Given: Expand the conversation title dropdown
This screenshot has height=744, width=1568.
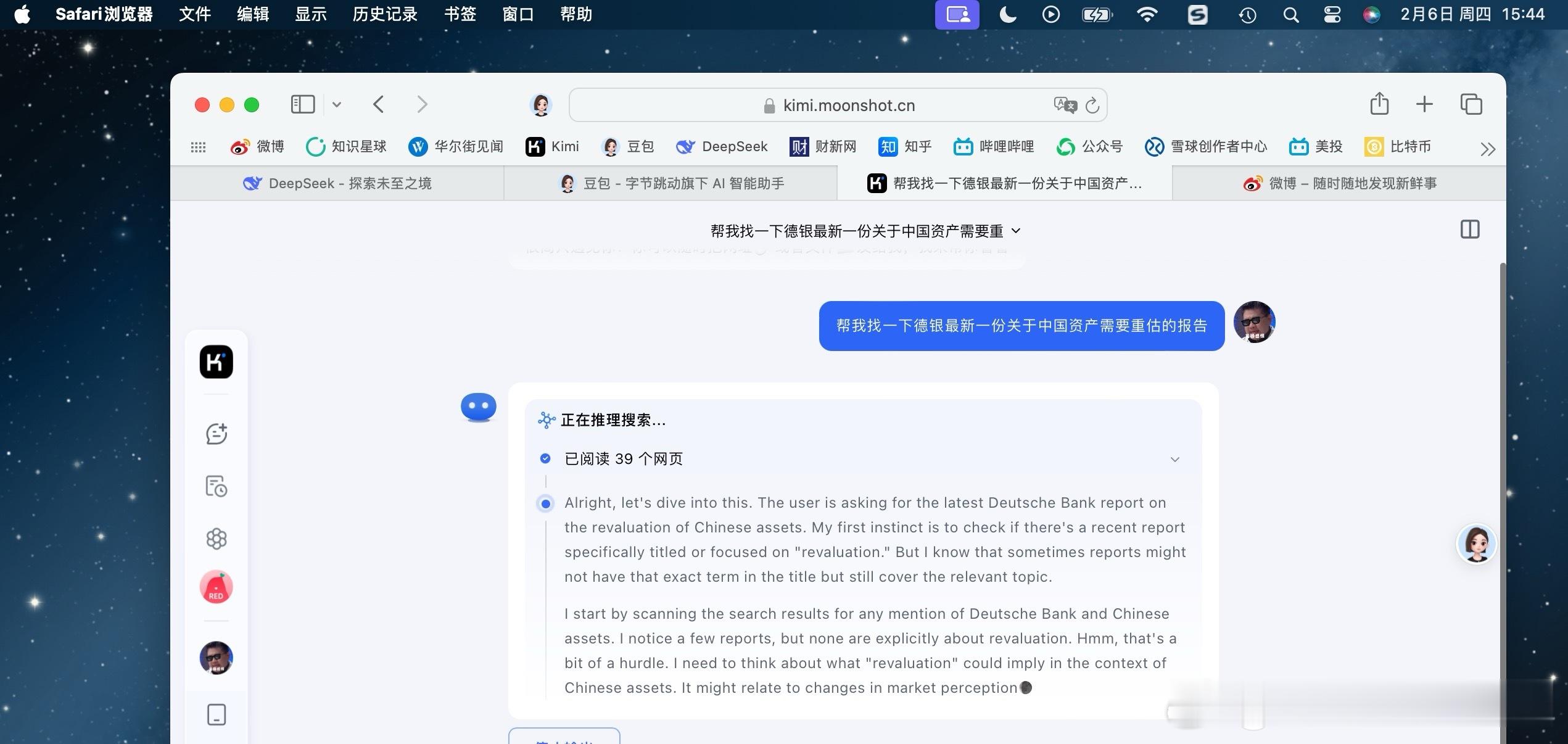Looking at the screenshot, I should click(x=1016, y=231).
